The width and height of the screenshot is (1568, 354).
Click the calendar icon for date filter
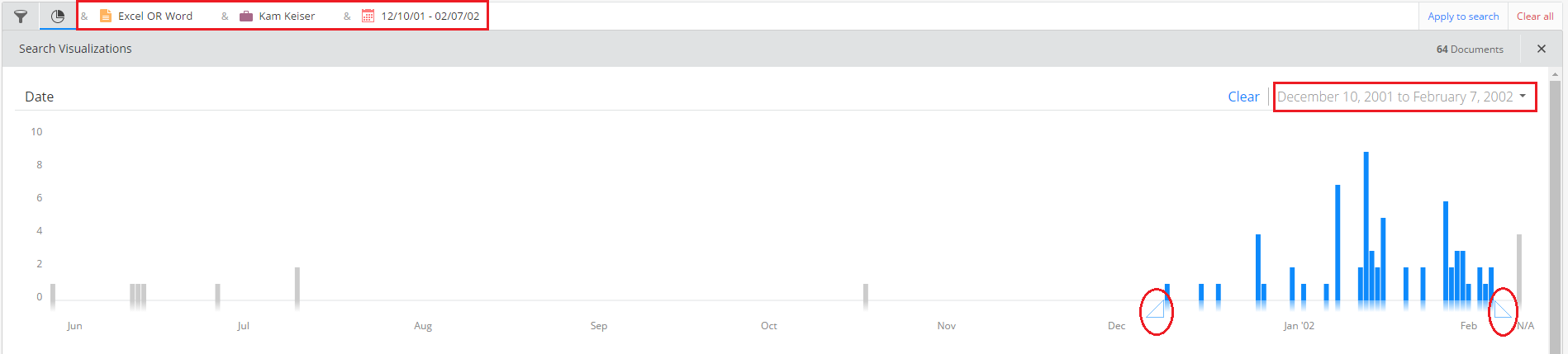[368, 16]
